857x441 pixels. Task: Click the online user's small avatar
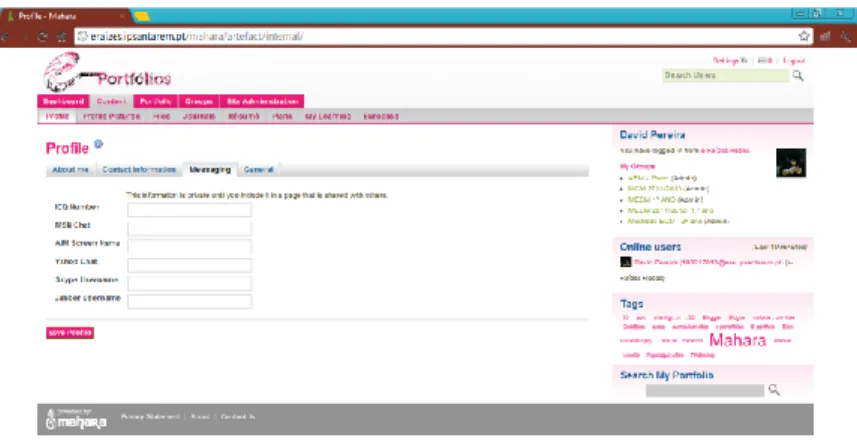pyautogui.click(x=626, y=262)
